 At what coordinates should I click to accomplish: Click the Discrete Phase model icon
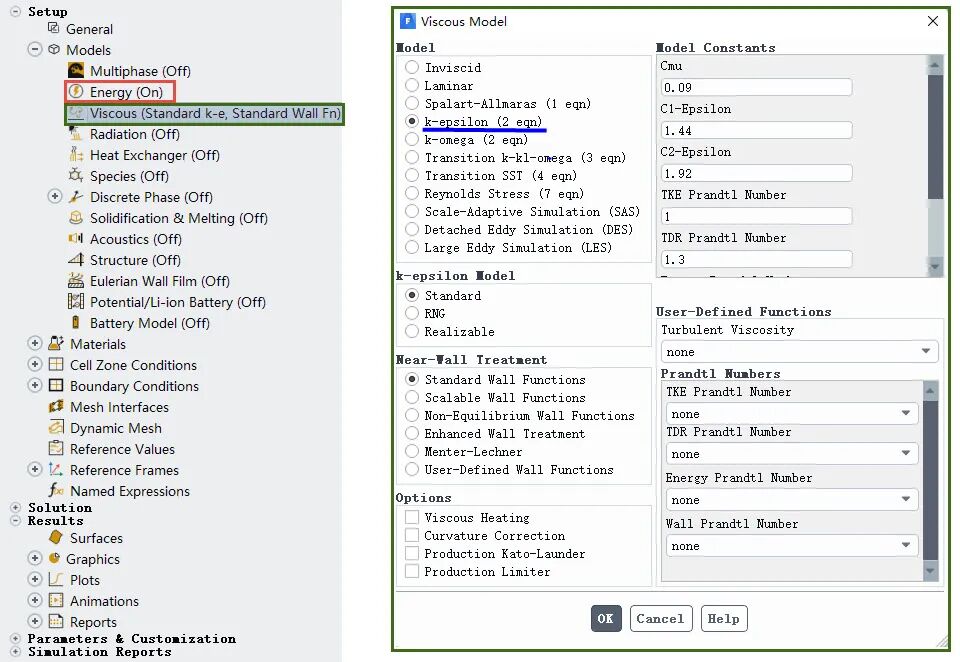click(x=76, y=197)
